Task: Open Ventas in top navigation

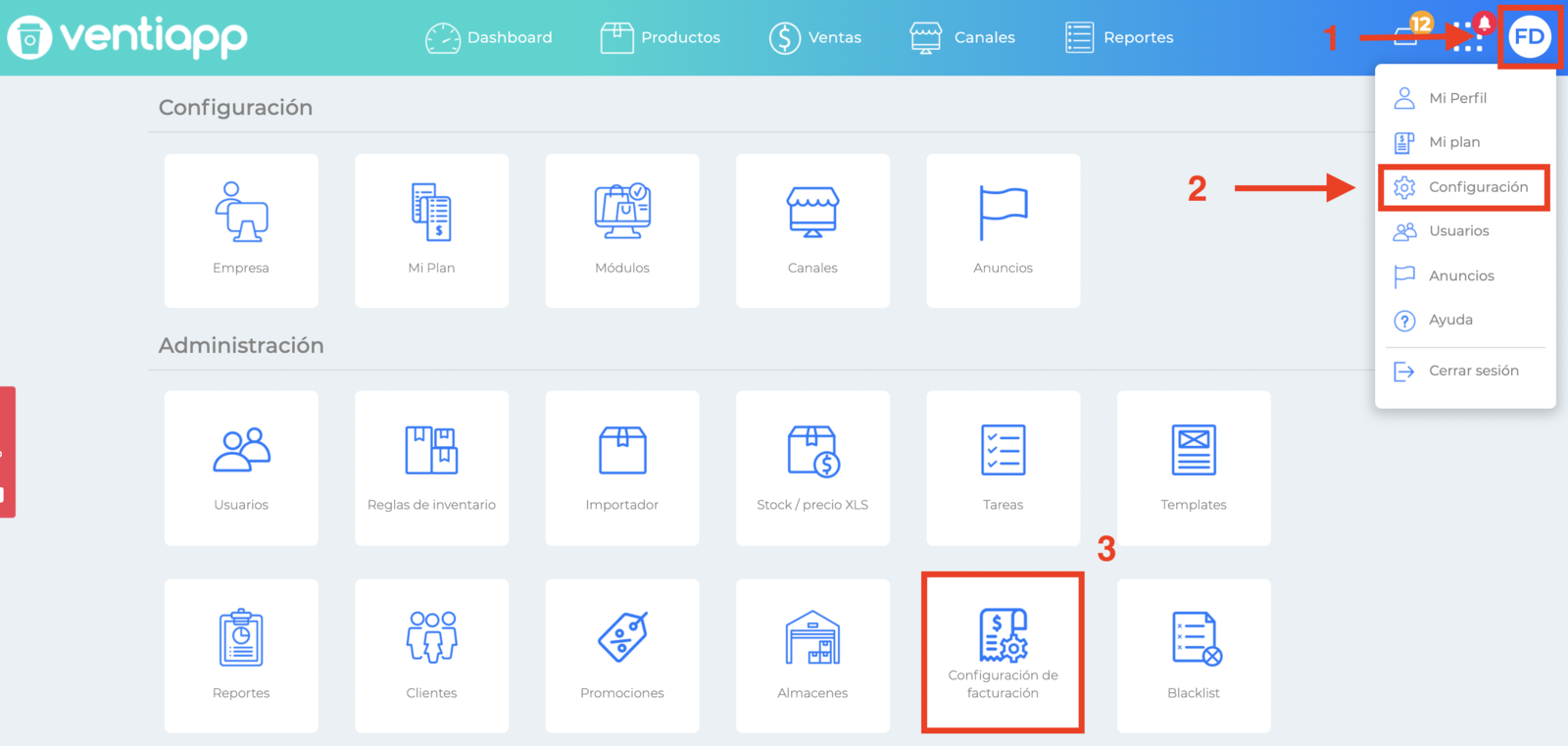Action: click(x=815, y=37)
